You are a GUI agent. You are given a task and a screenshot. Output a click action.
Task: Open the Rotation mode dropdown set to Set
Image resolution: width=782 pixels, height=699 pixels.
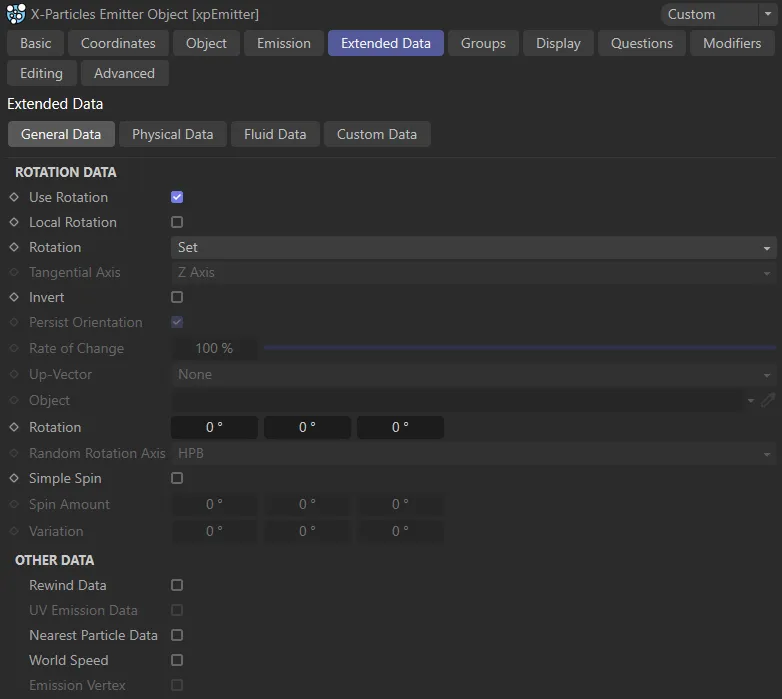click(473, 247)
